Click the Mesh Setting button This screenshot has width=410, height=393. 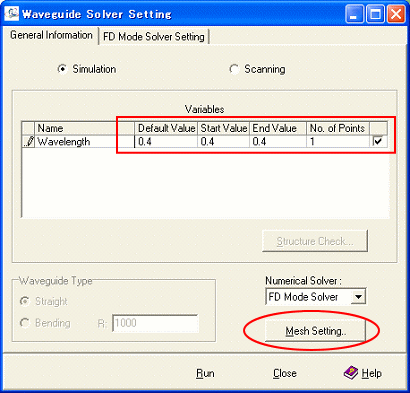pyautogui.click(x=315, y=331)
